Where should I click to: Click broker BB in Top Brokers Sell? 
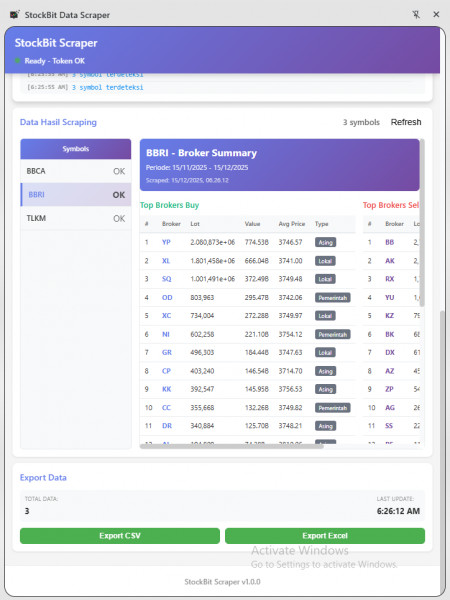click(x=390, y=242)
